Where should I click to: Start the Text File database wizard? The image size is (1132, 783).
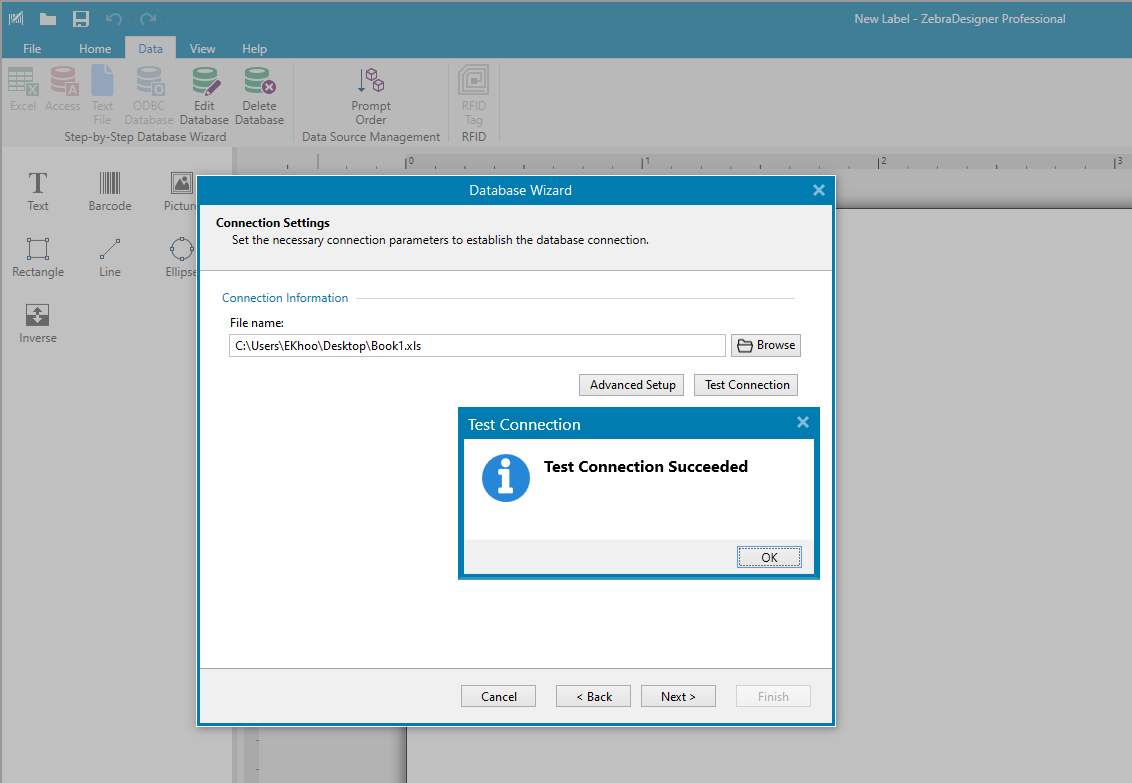pyautogui.click(x=103, y=95)
